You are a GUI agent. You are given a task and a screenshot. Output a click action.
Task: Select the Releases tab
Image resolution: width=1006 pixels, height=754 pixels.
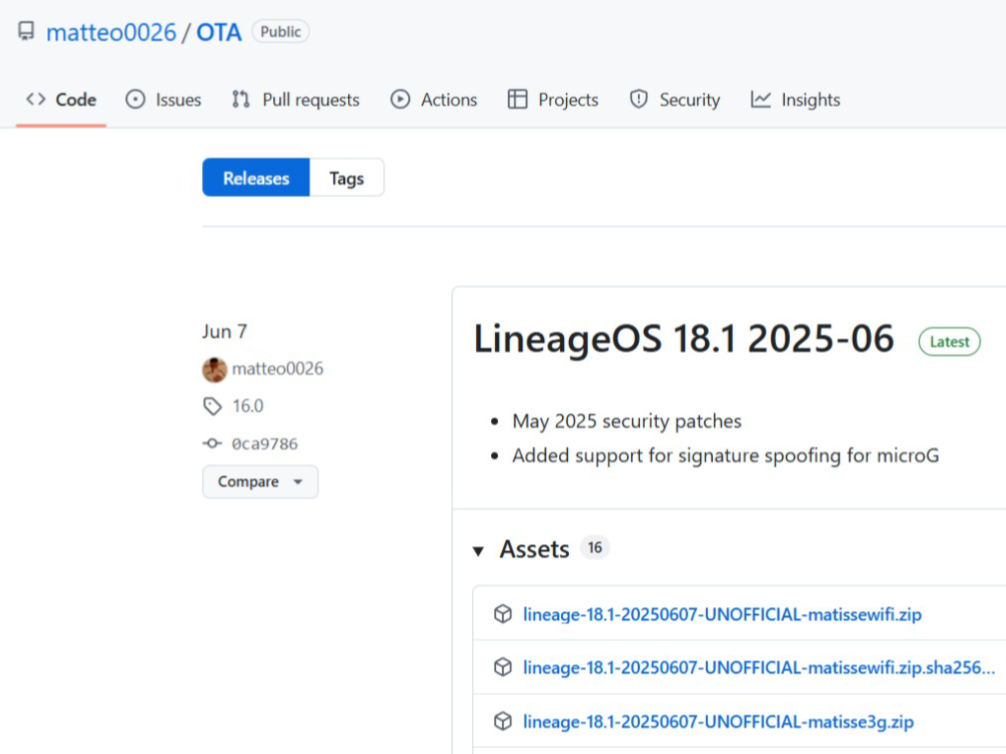(x=256, y=177)
